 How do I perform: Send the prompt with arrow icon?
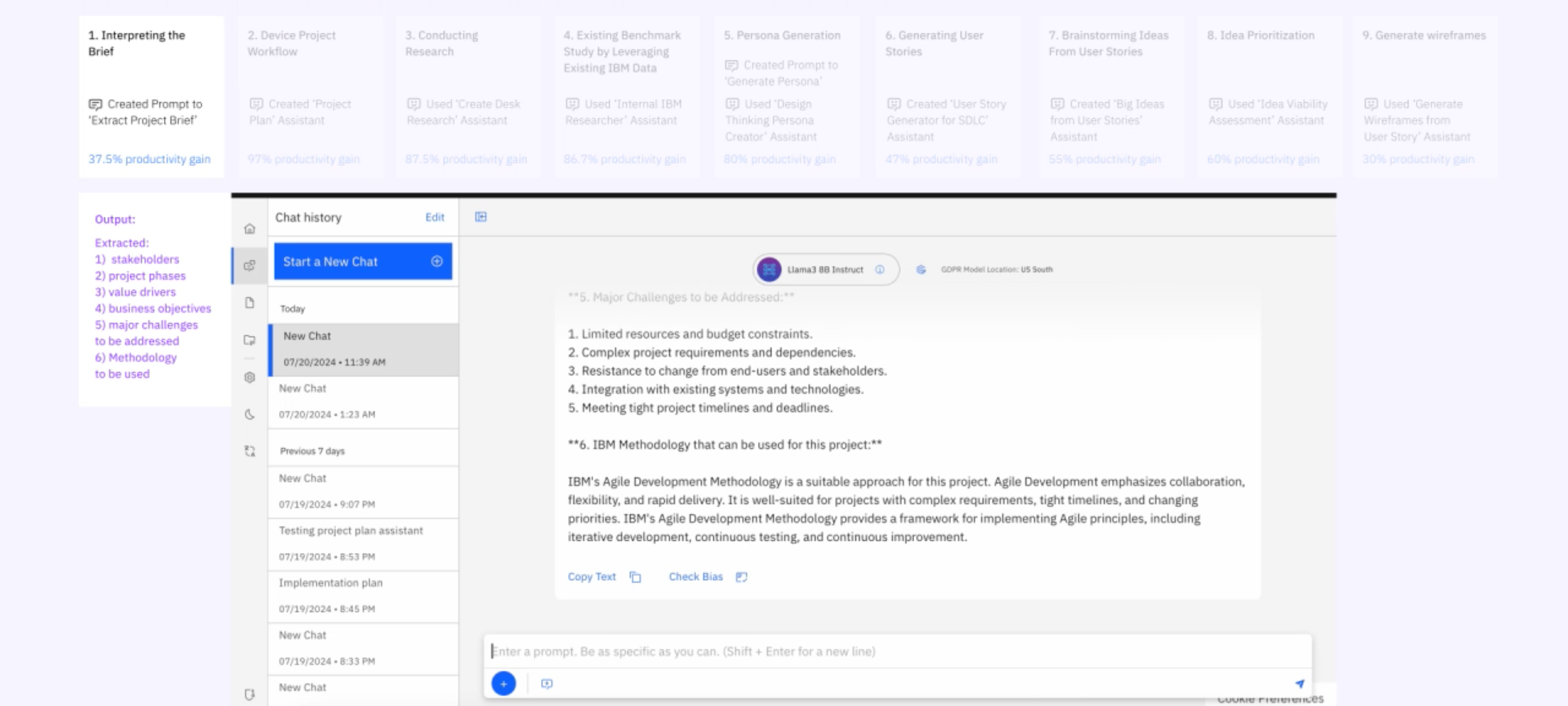click(x=1300, y=684)
